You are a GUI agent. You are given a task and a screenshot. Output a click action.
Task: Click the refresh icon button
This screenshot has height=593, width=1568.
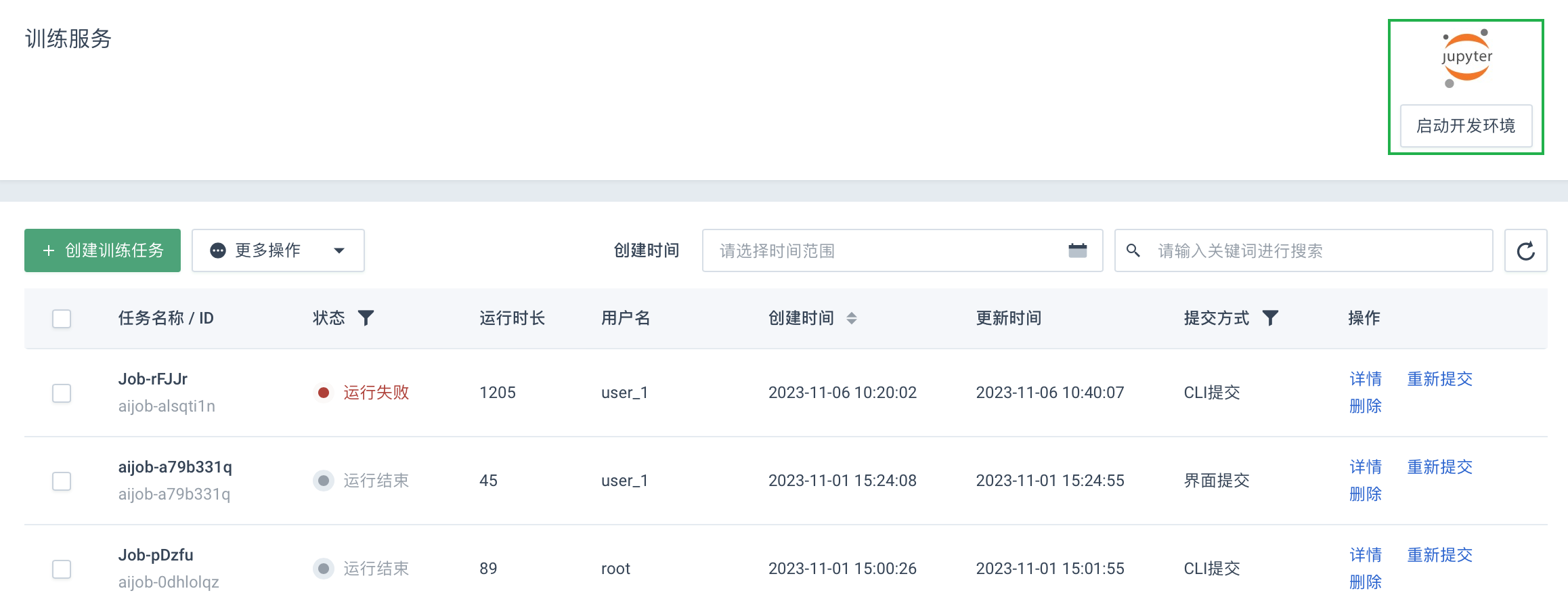point(1525,250)
